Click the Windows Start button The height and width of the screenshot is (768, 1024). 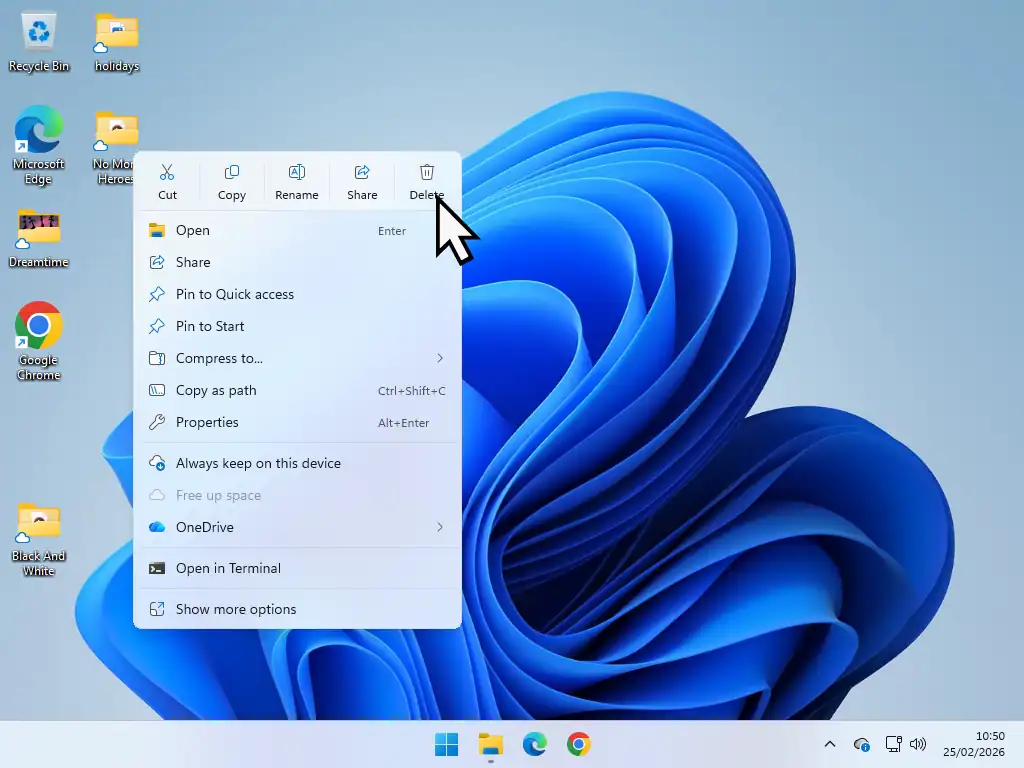point(446,744)
